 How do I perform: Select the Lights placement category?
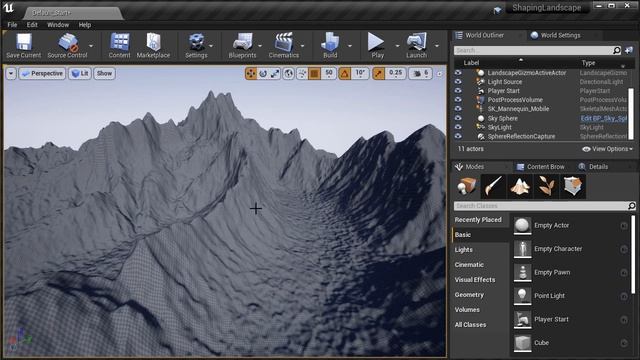464,250
